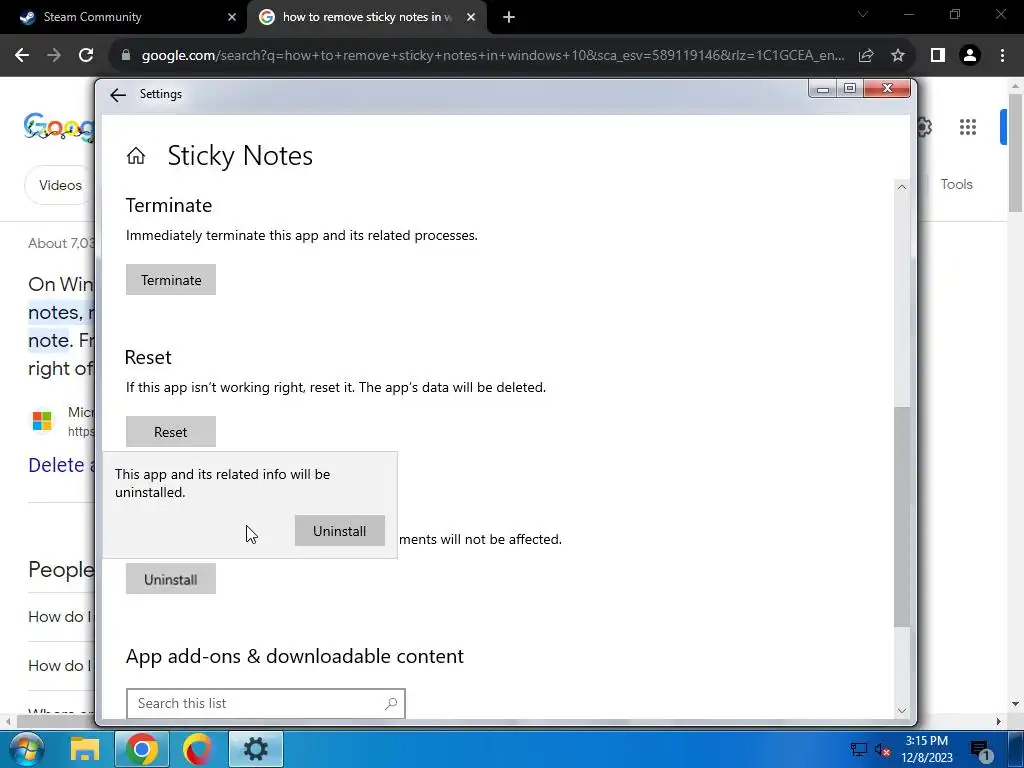
Task: Reload the page in Chrome
Action: coord(86,56)
